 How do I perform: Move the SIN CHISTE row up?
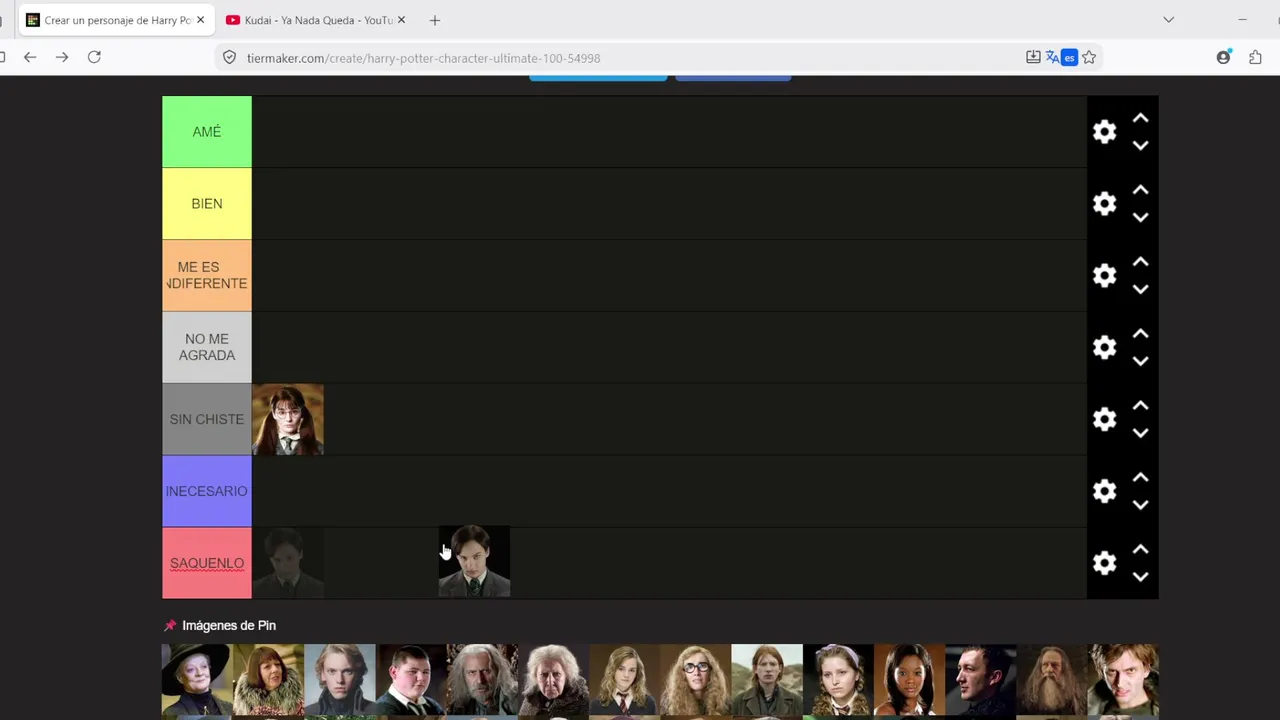pyautogui.click(x=1140, y=406)
